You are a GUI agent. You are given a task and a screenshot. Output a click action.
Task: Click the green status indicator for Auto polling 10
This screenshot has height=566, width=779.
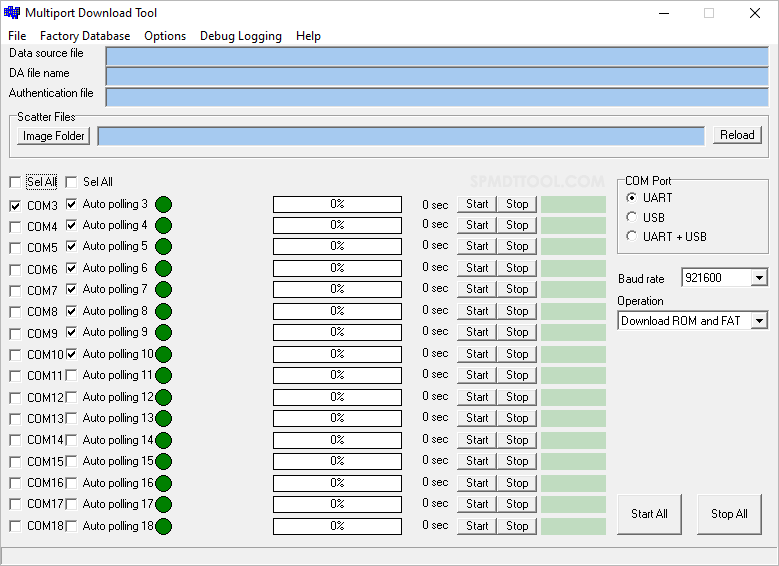pyautogui.click(x=163, y=354)
